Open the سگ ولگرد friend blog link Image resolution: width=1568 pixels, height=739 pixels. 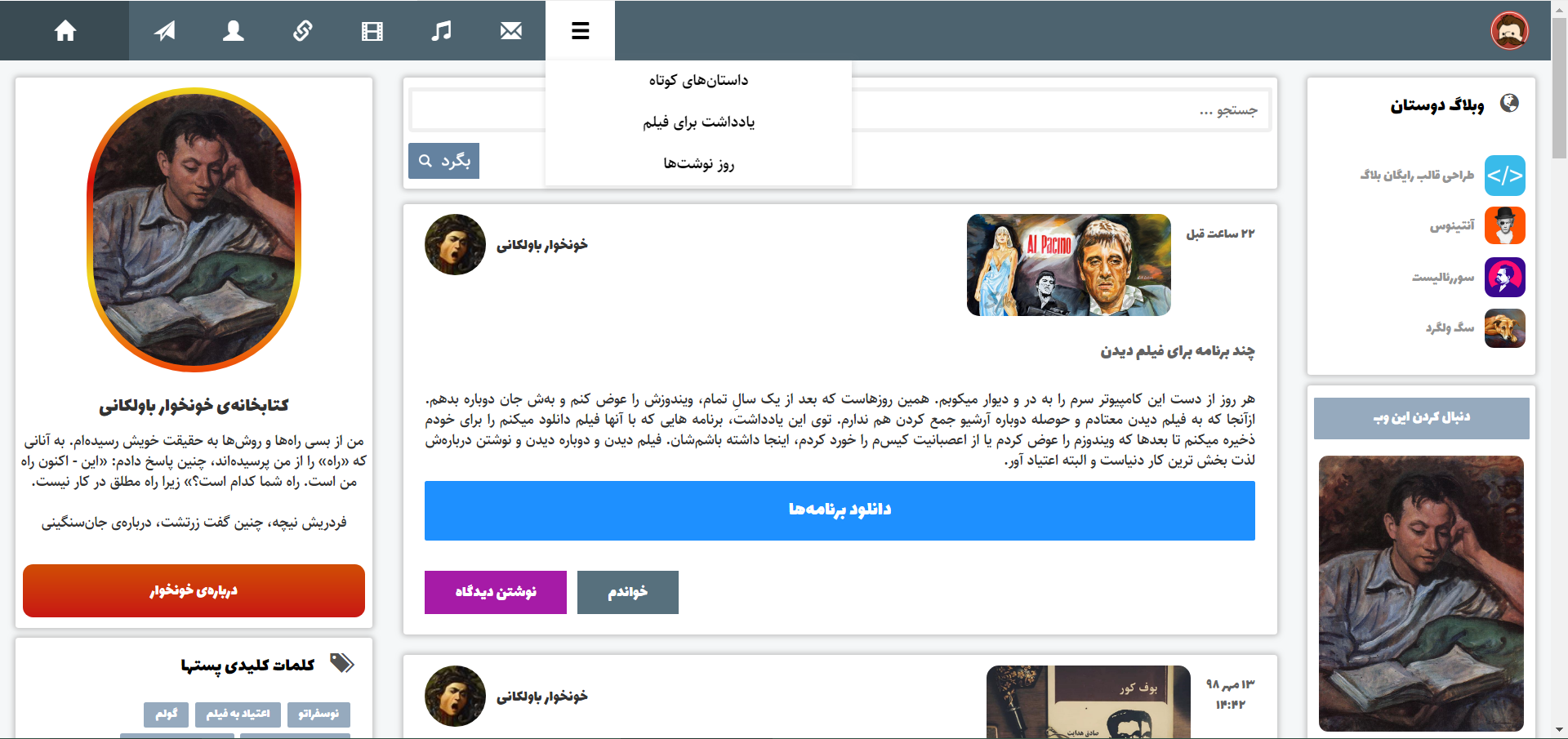(1450, 327)
